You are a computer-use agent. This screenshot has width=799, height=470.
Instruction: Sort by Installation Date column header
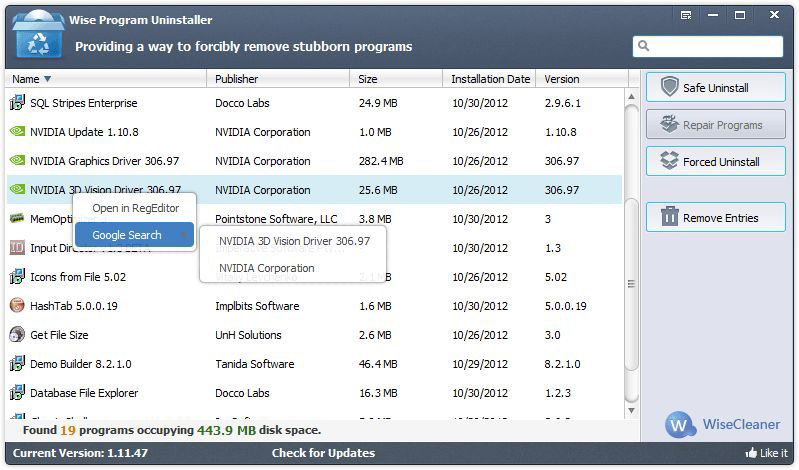(x=490, y=79)
